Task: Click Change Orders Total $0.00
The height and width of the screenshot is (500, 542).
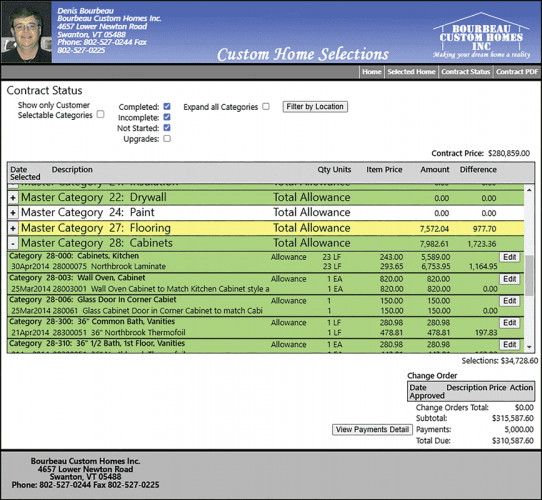Action: 524,407
